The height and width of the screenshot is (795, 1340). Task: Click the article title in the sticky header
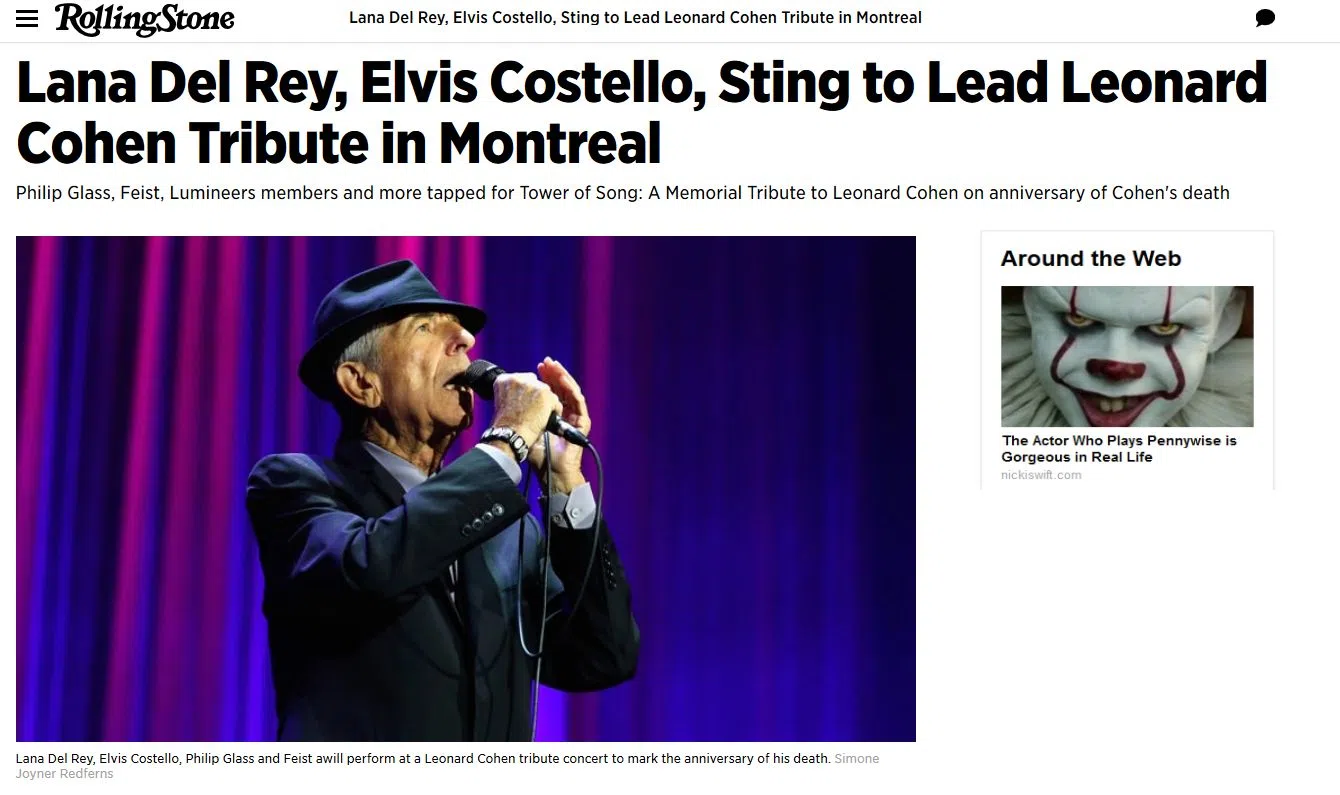click(635, 18)
